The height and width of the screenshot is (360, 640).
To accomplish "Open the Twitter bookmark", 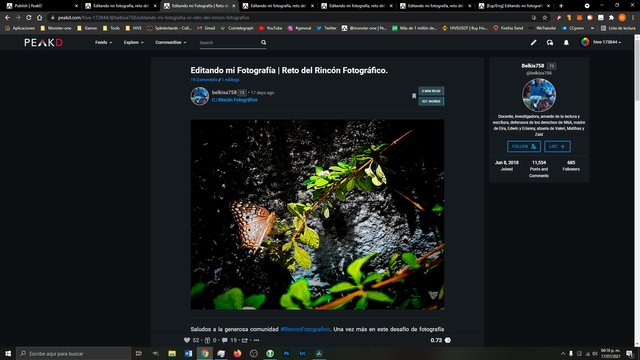I will pos(326,28).
